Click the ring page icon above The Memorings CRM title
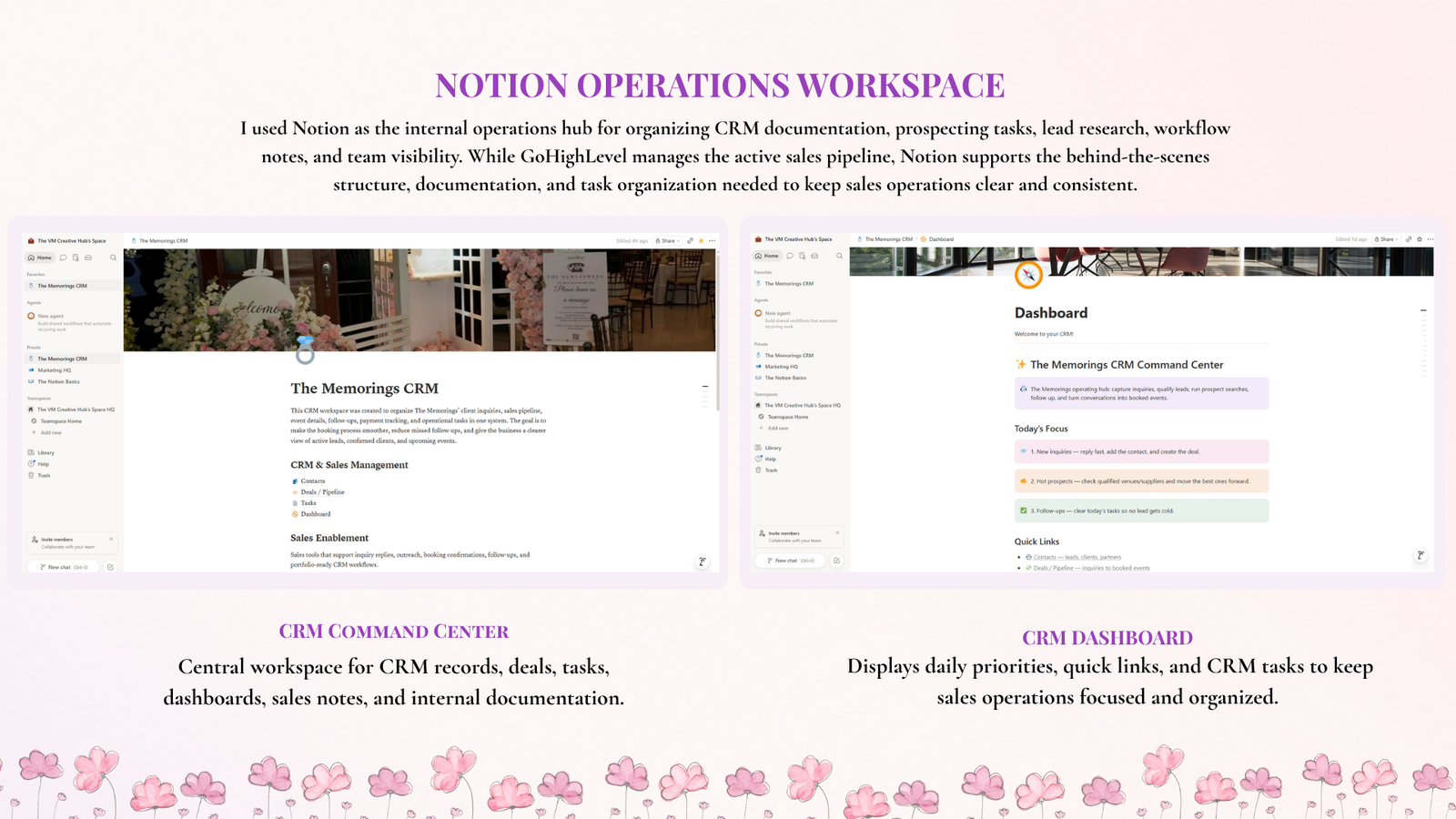The image size is (1456, 819). pos(305,349)
